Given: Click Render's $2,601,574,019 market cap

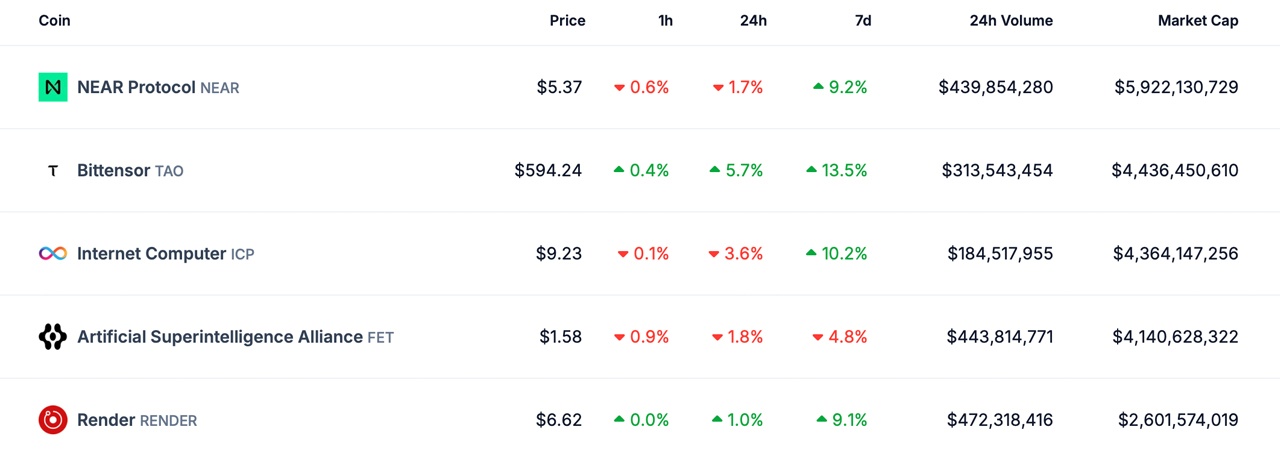Looking at the screenshot, I should (1178, 420).
